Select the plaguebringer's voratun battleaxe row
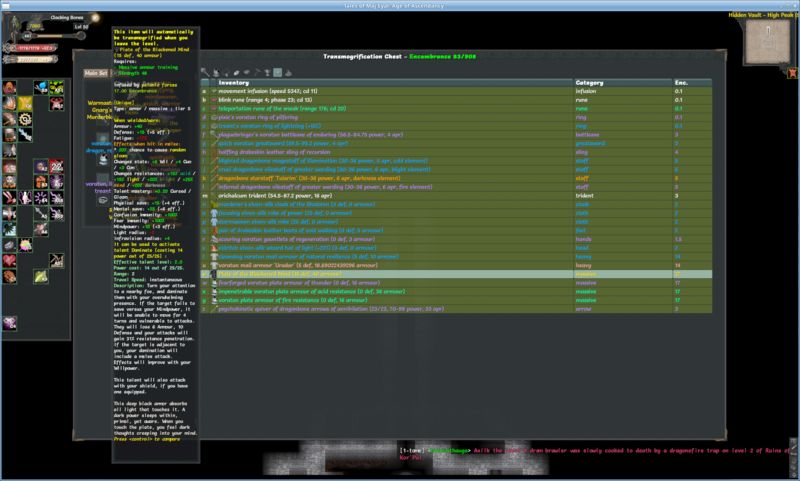This screenshot has height=481, width=800. [x=456, y=135]
